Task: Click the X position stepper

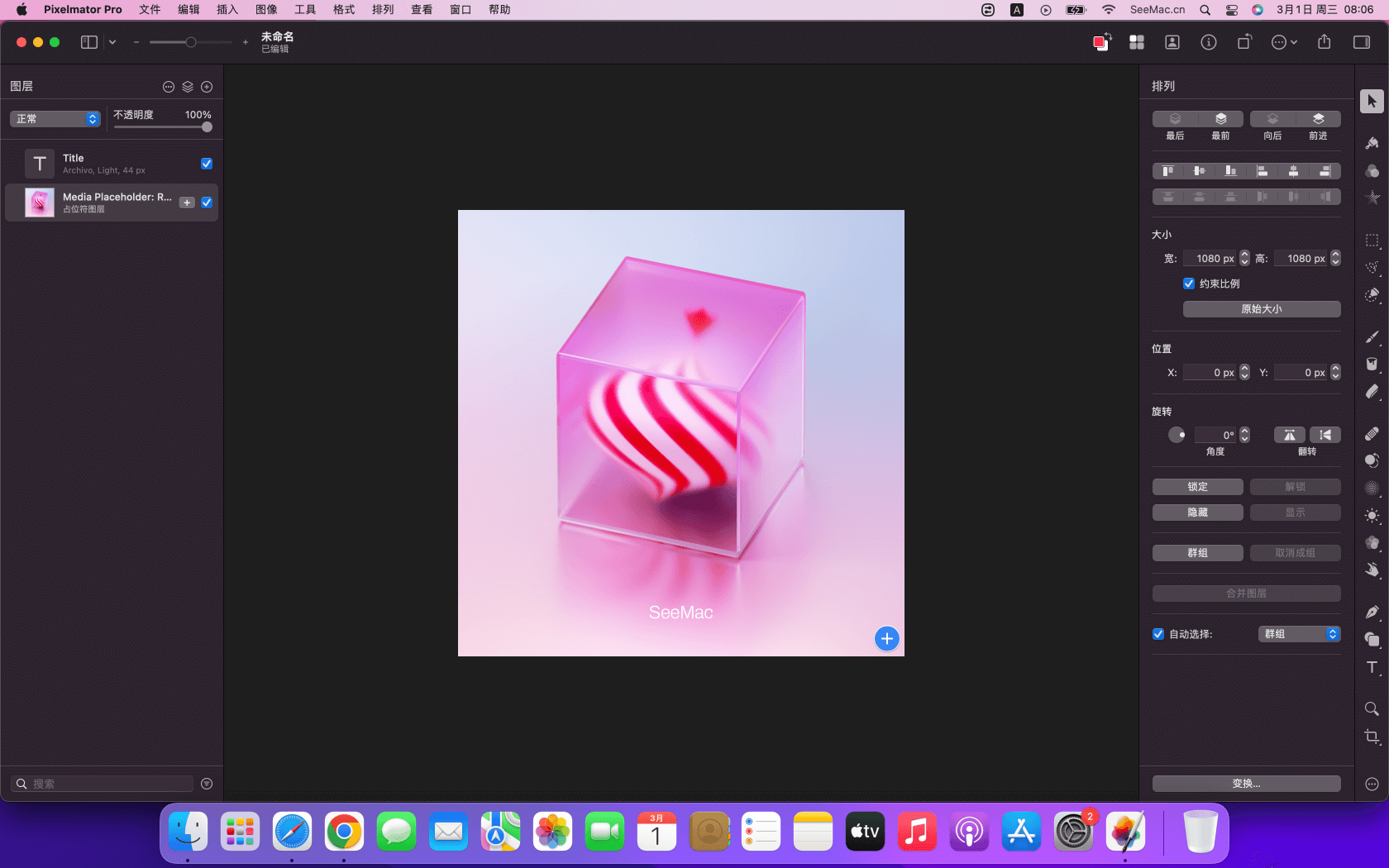Action: pos(1245,373)
